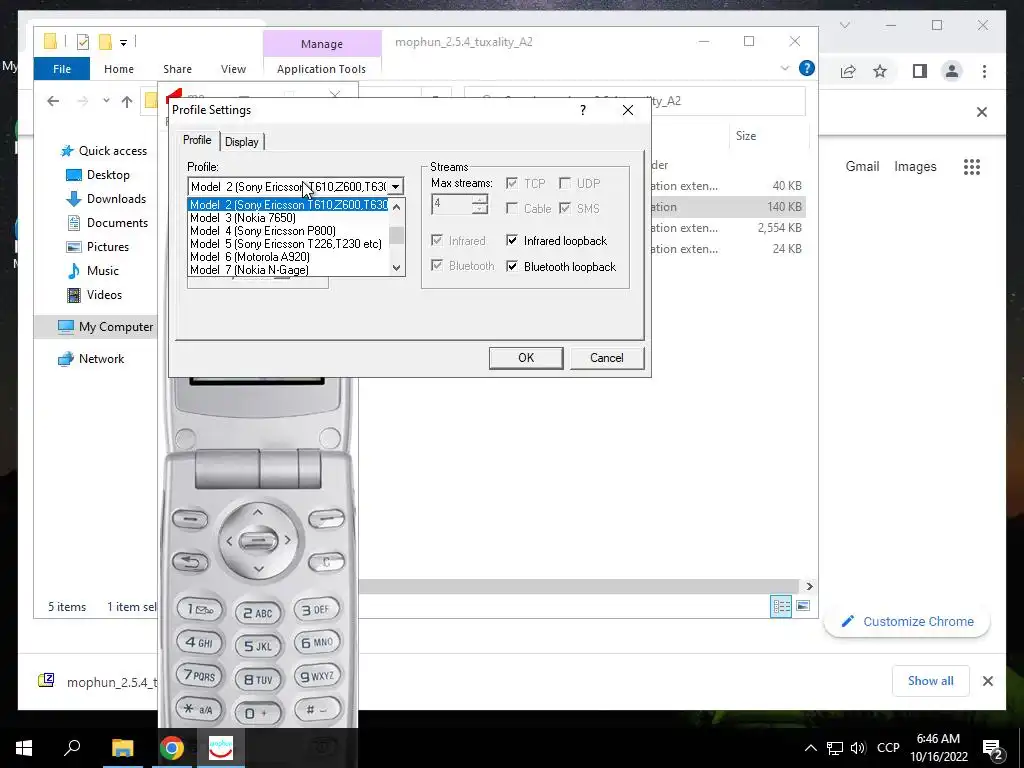The width and height of the screenshot is (1024, 768).
Task: Open Network in Explorer sidebar
Action: tap(91, 359)
